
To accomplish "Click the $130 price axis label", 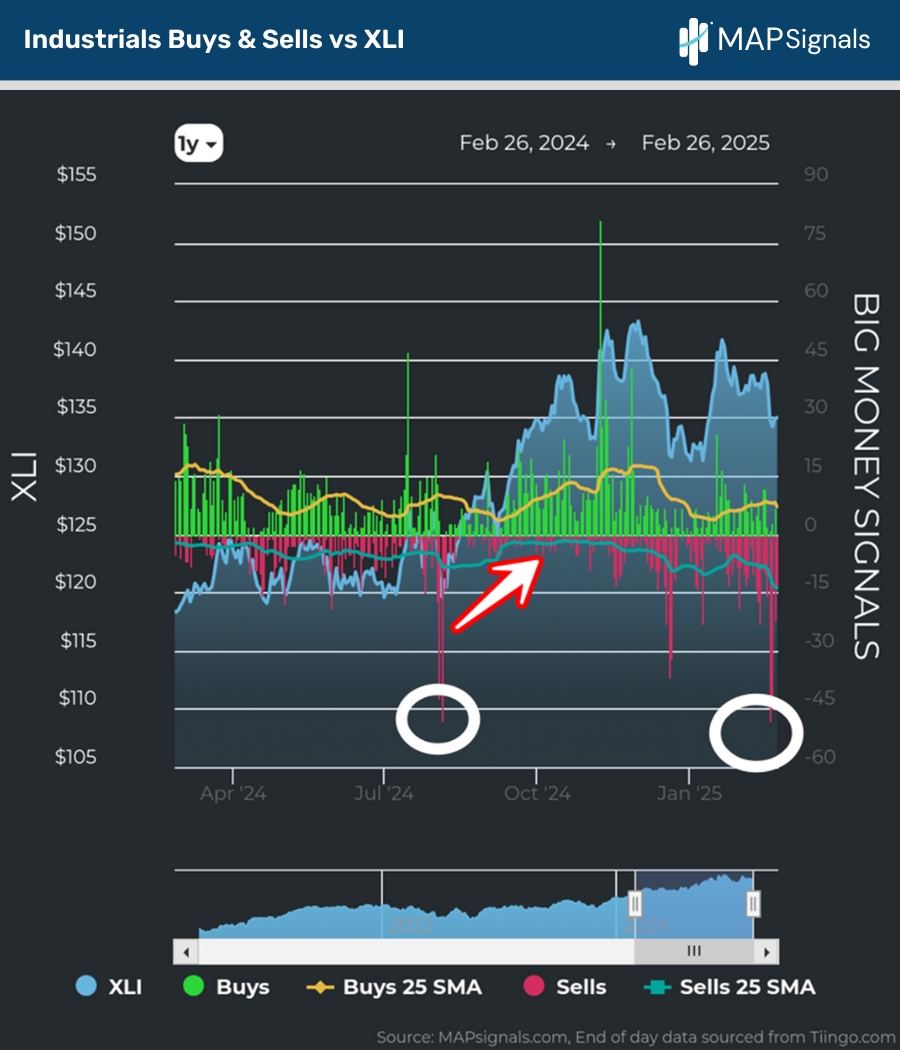I will pyautogui.click(x=76, y=465).
